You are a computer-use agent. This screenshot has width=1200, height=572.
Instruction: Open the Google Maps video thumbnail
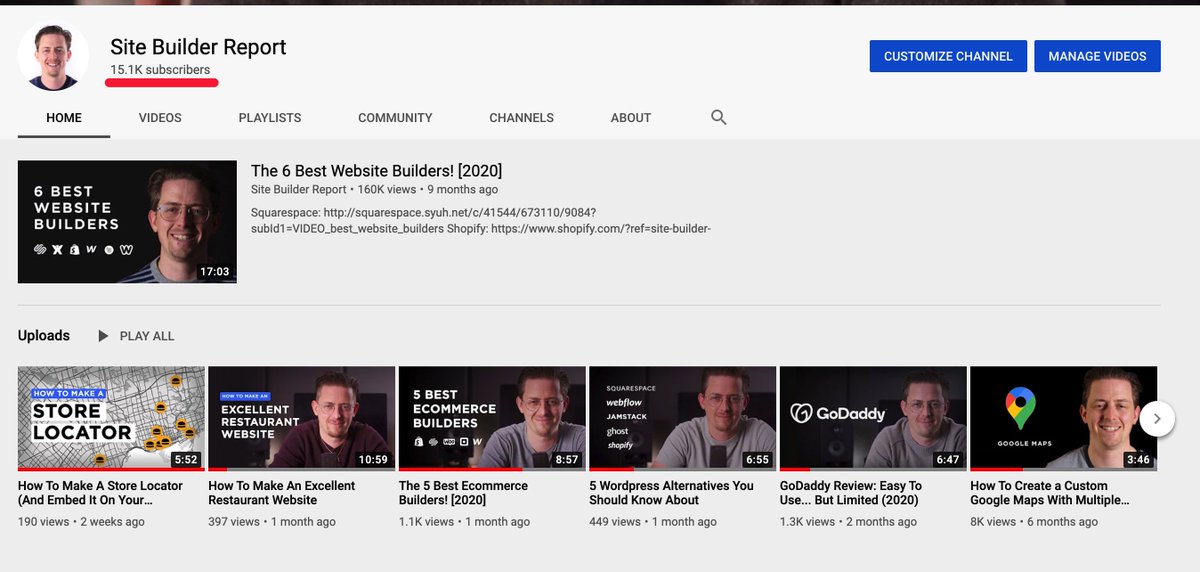1063,418
